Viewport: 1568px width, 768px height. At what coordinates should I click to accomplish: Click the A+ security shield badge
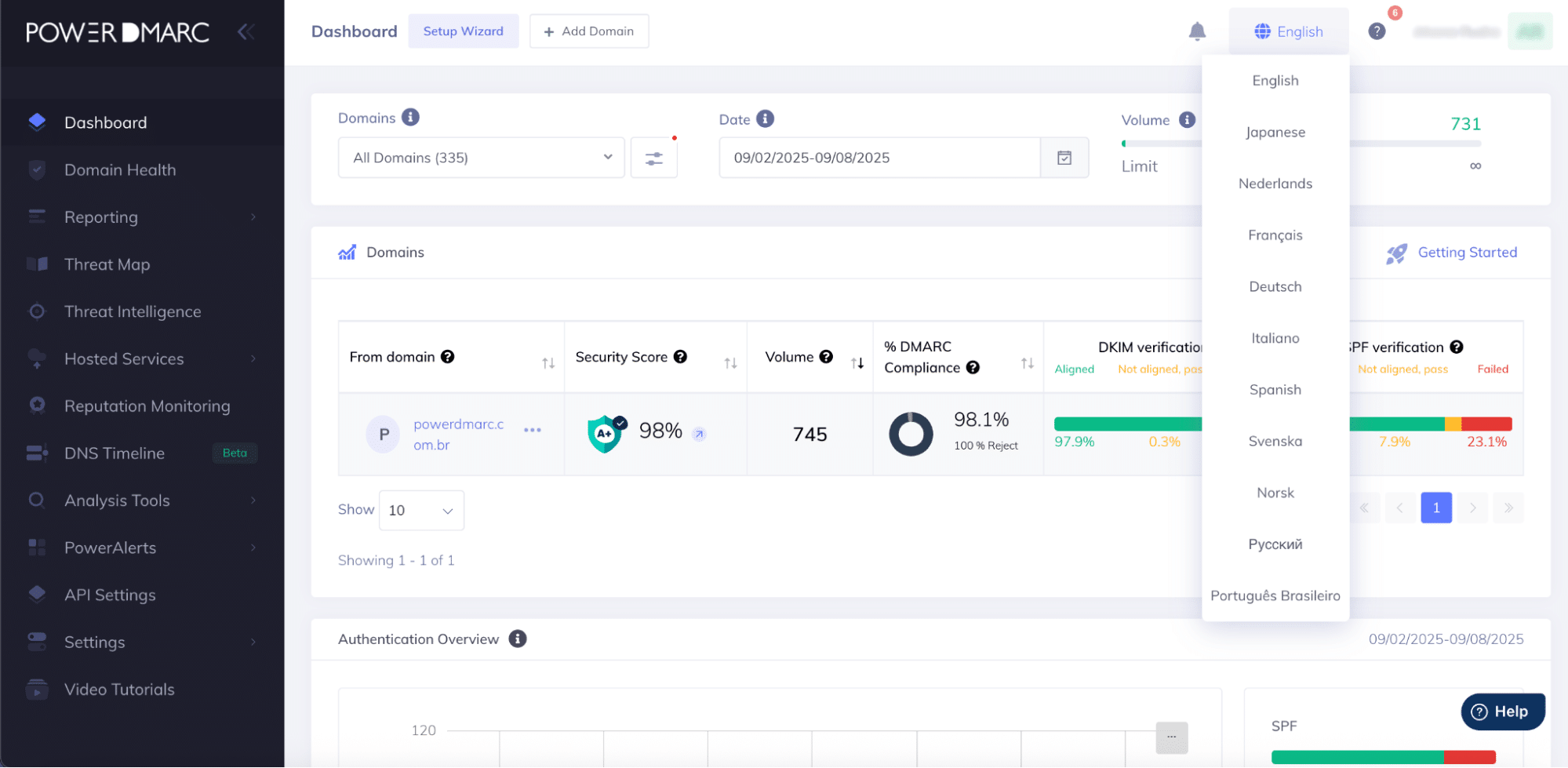tap(606, 434)
